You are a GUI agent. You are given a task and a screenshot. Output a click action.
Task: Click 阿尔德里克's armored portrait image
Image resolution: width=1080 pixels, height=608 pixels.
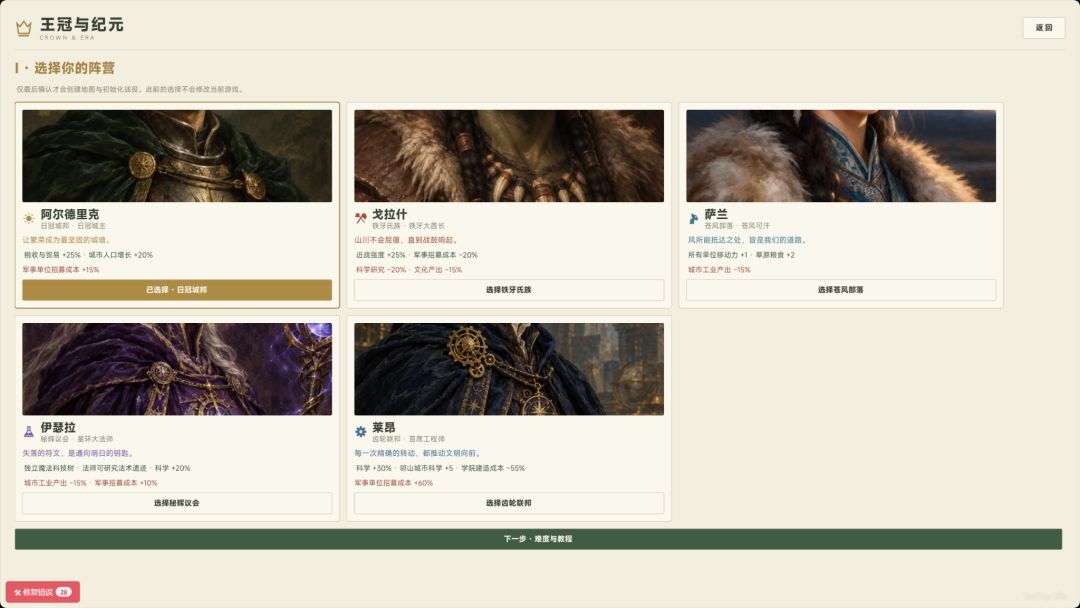tap(177, 156)
